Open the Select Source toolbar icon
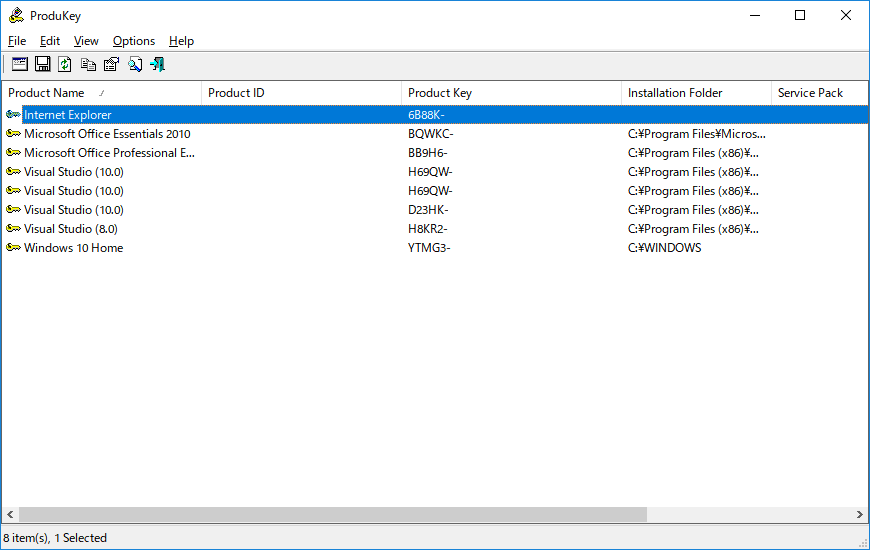This screenshot has width=870, height=550. tap(20, 64)
